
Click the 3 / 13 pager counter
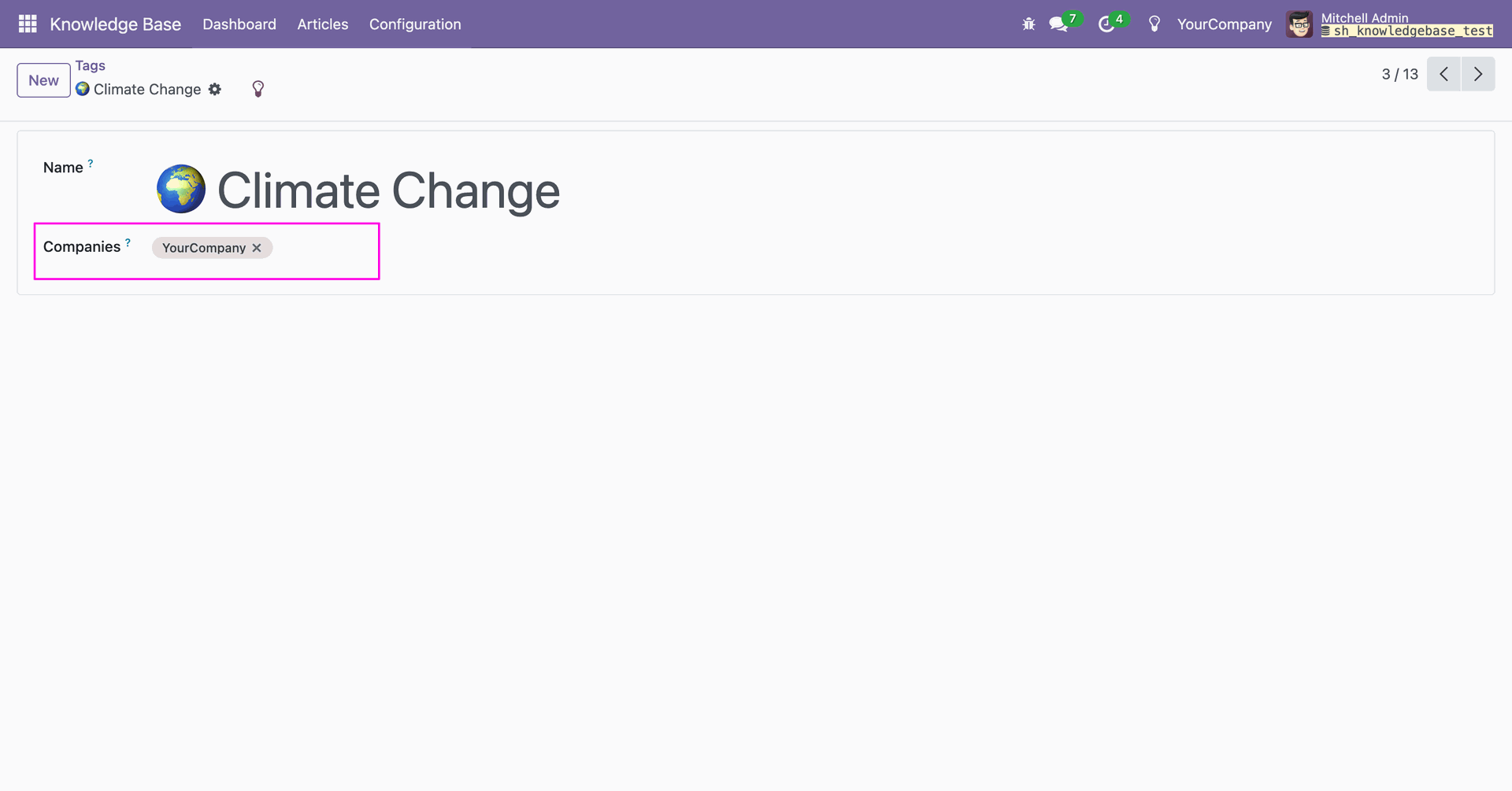tap(1399, 74)
